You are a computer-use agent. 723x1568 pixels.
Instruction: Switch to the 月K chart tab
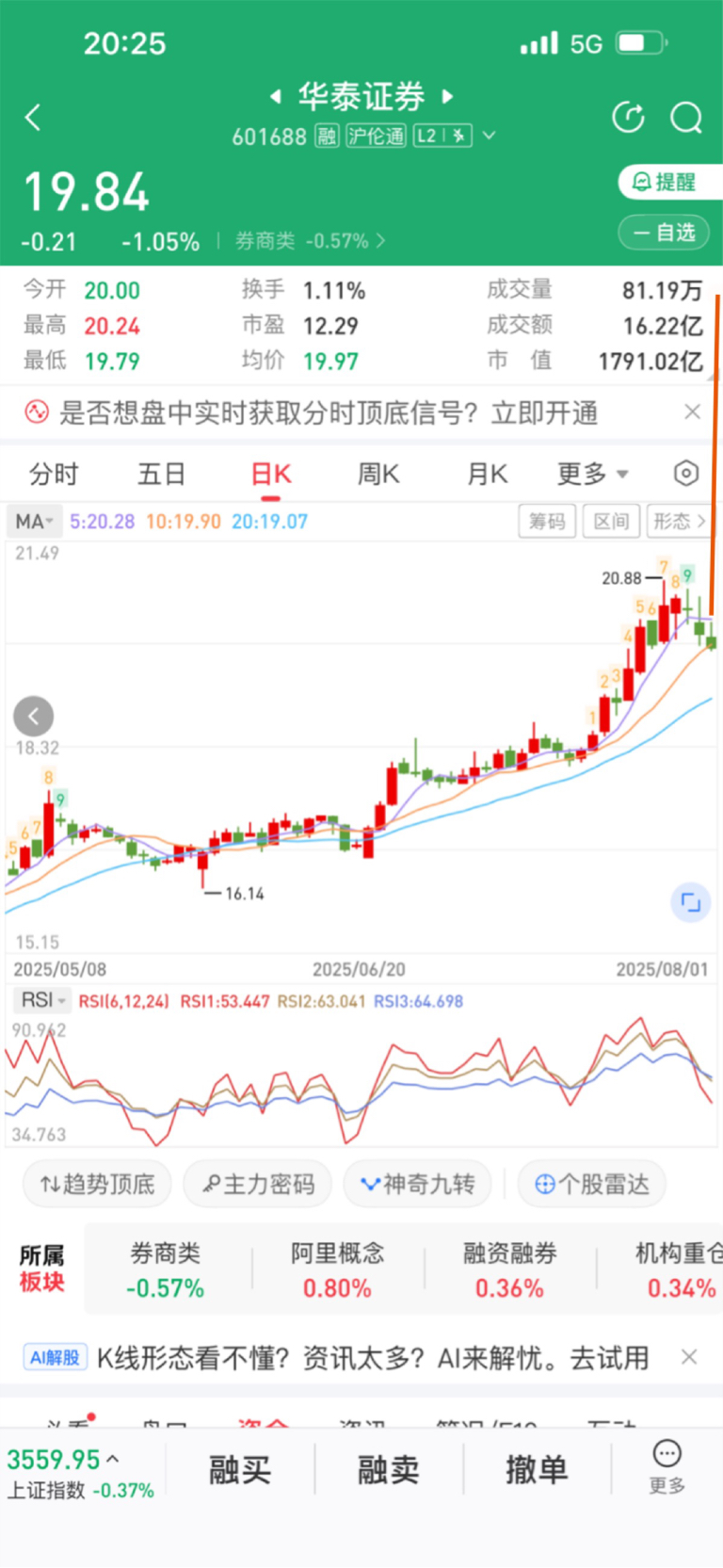pos(488,474)
